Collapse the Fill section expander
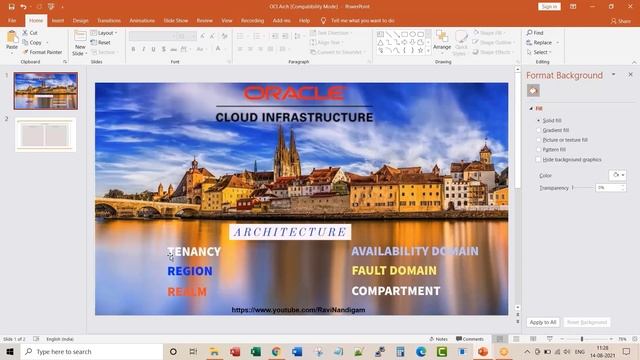Viewport: 640px width, 360px height. 531,109
